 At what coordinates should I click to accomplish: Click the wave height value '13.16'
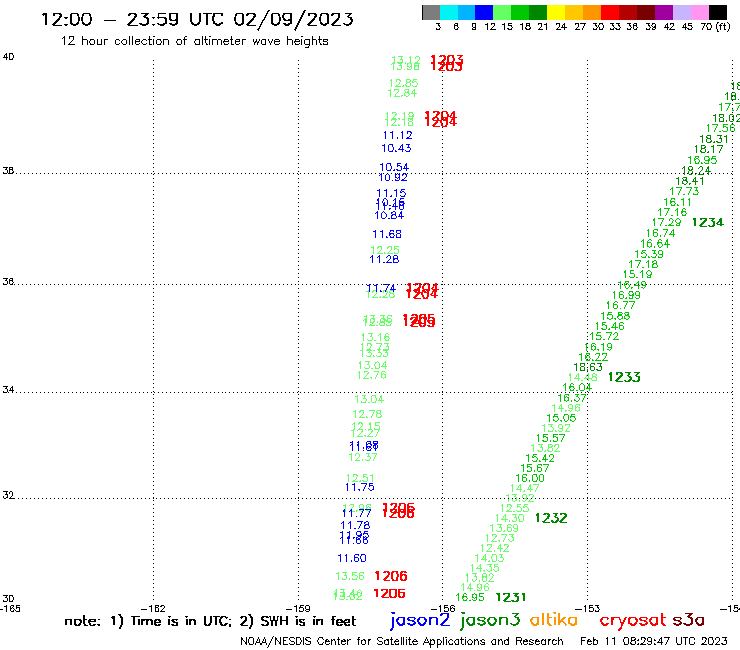pos(375,338)
